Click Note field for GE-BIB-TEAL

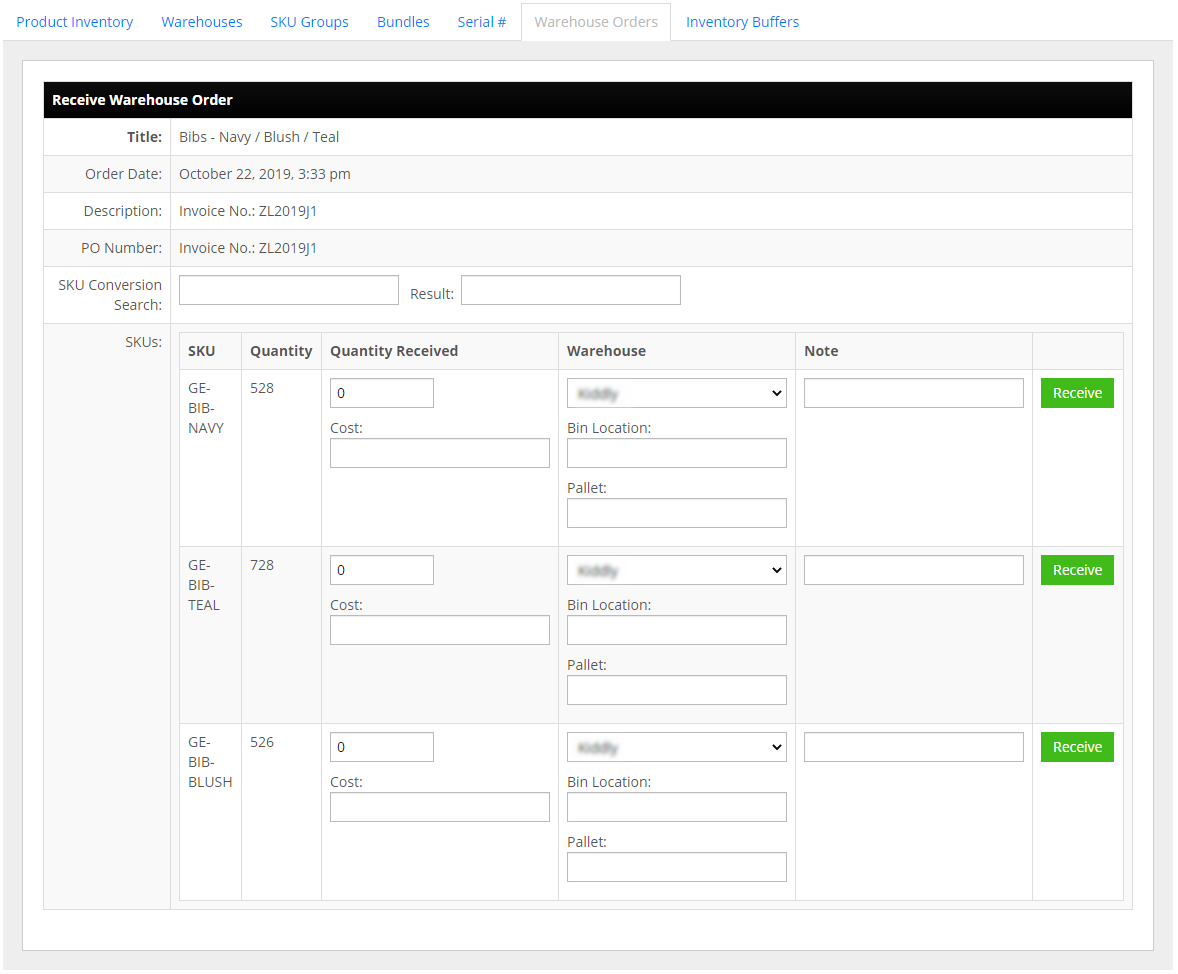coord(914,570)
